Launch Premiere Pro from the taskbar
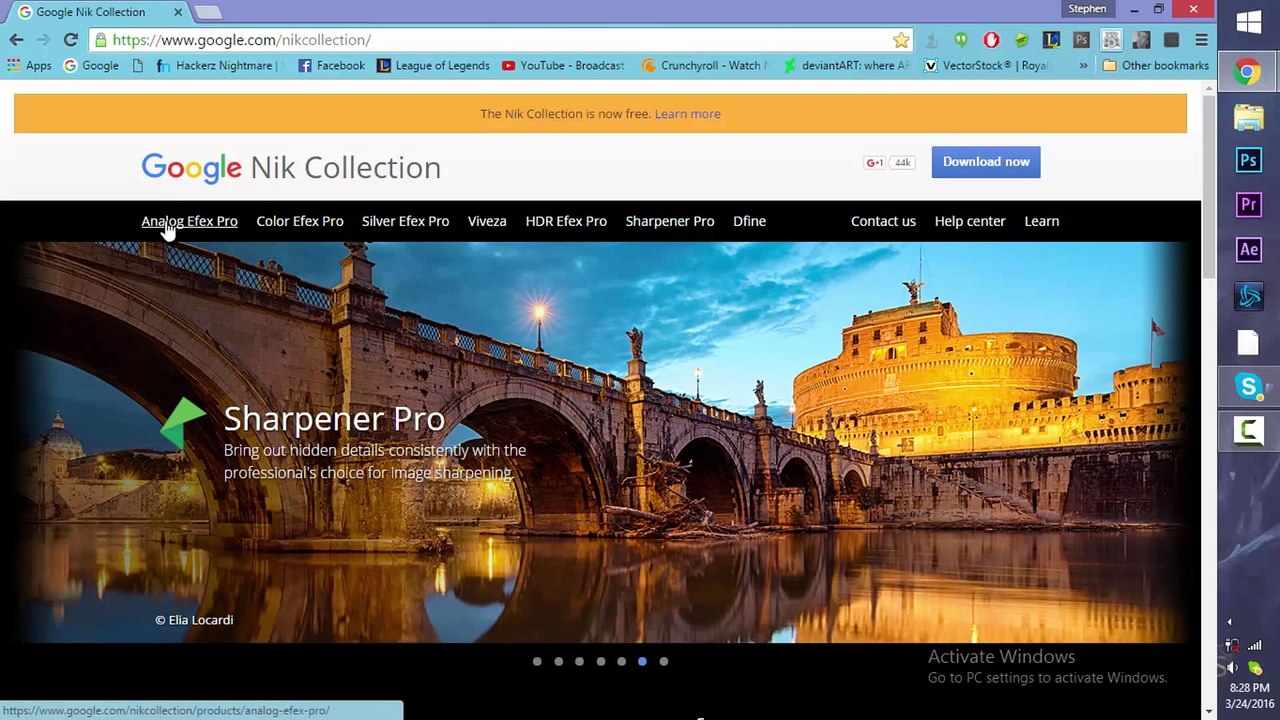This screenshot has height=720, width=1280. coord(1248,205)
